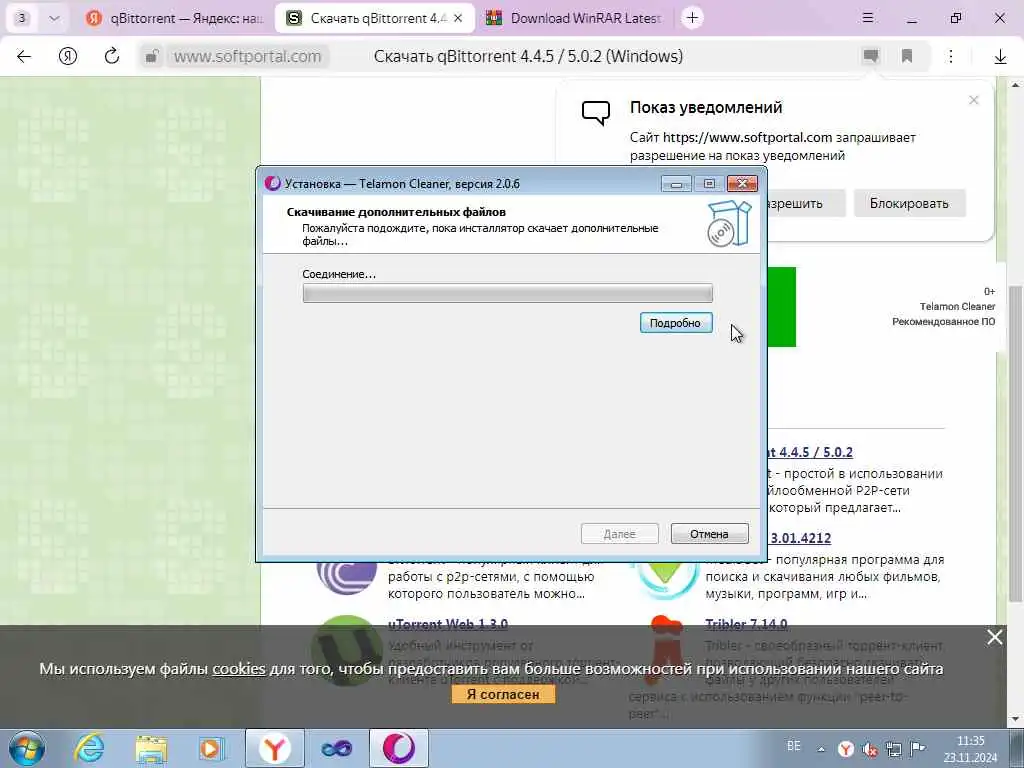The height and width of the screenshot is (768, 1024).
Task: Click the browser back arrow
Action: [x=24, y=56]
